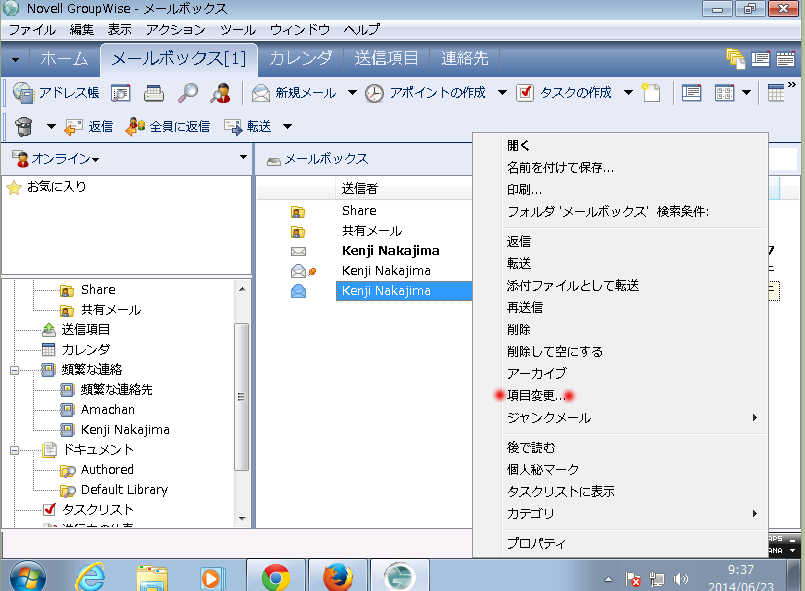Click the trash can delete icon
This screenshot has width=805, height=591.
(x=24, y=126)
